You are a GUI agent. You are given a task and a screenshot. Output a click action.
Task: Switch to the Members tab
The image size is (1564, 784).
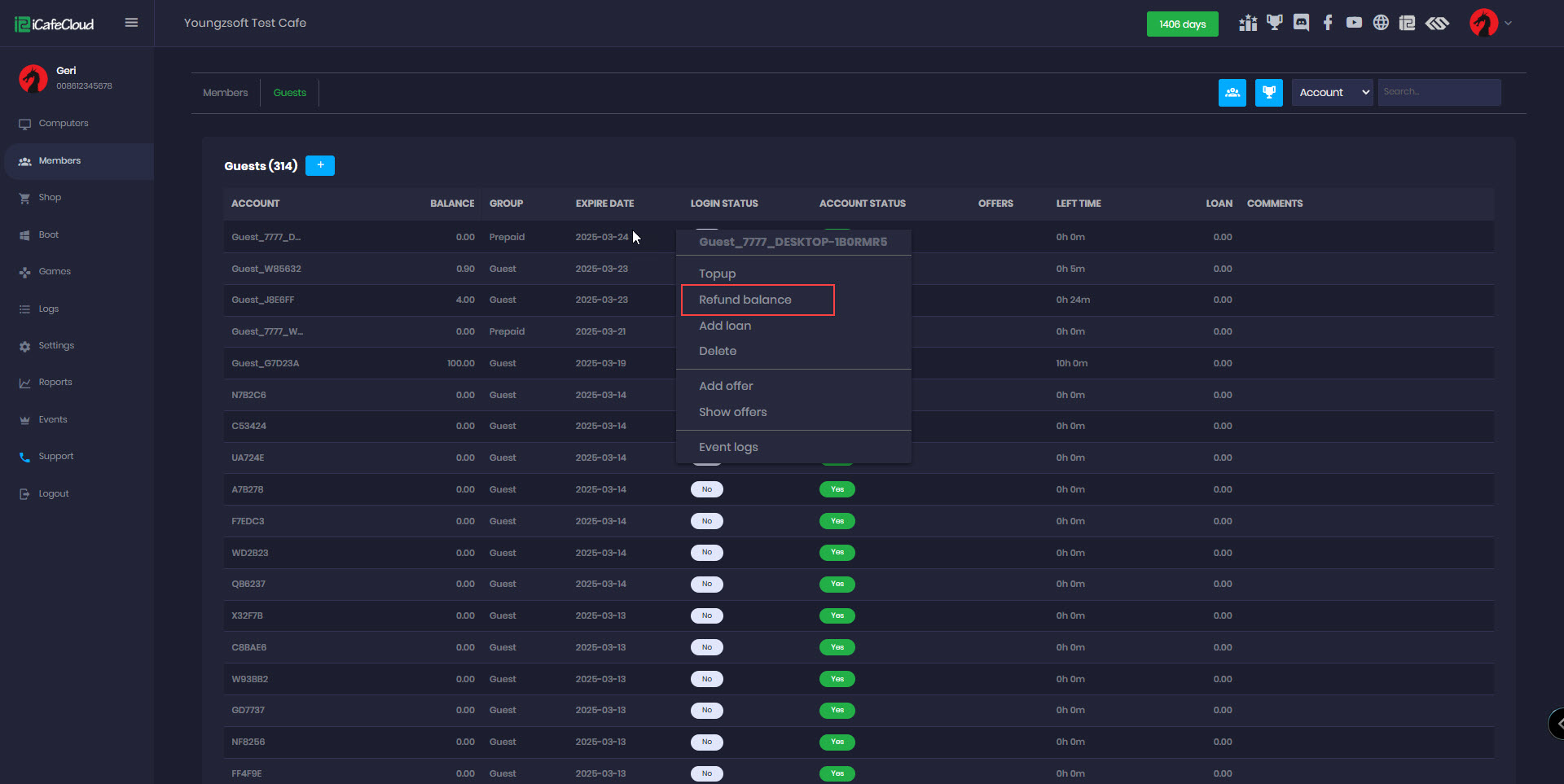point(225,93)
